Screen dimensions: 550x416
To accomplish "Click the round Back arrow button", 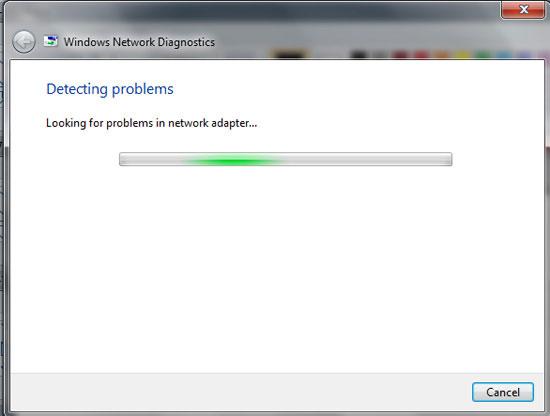I will (24, 42).
